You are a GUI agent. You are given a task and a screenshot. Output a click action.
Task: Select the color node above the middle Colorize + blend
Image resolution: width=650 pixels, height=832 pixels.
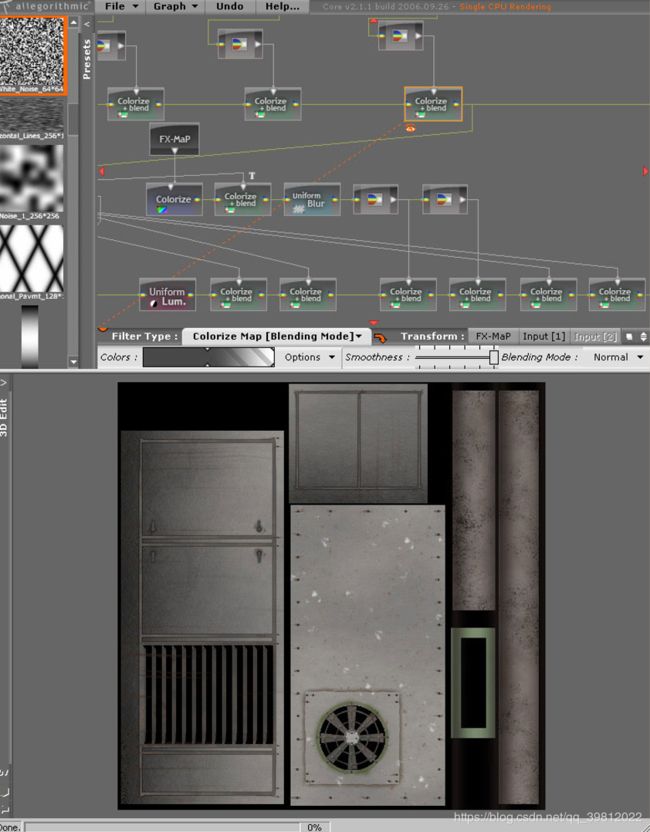click(x=240, y=44)
